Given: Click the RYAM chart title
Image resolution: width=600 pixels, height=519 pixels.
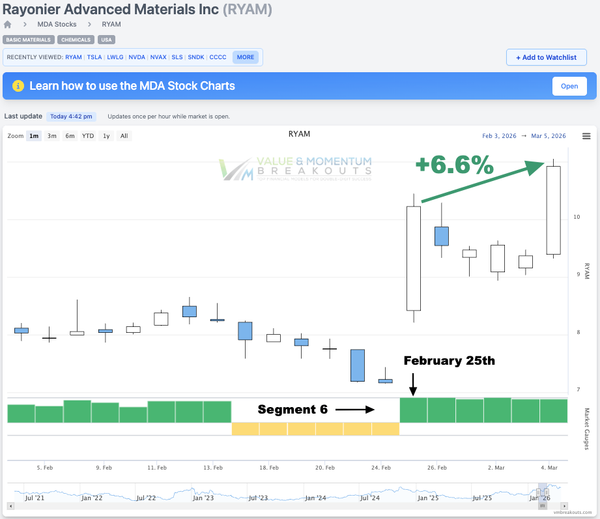Looking at the screenshot, I should [x=299, y=134].
